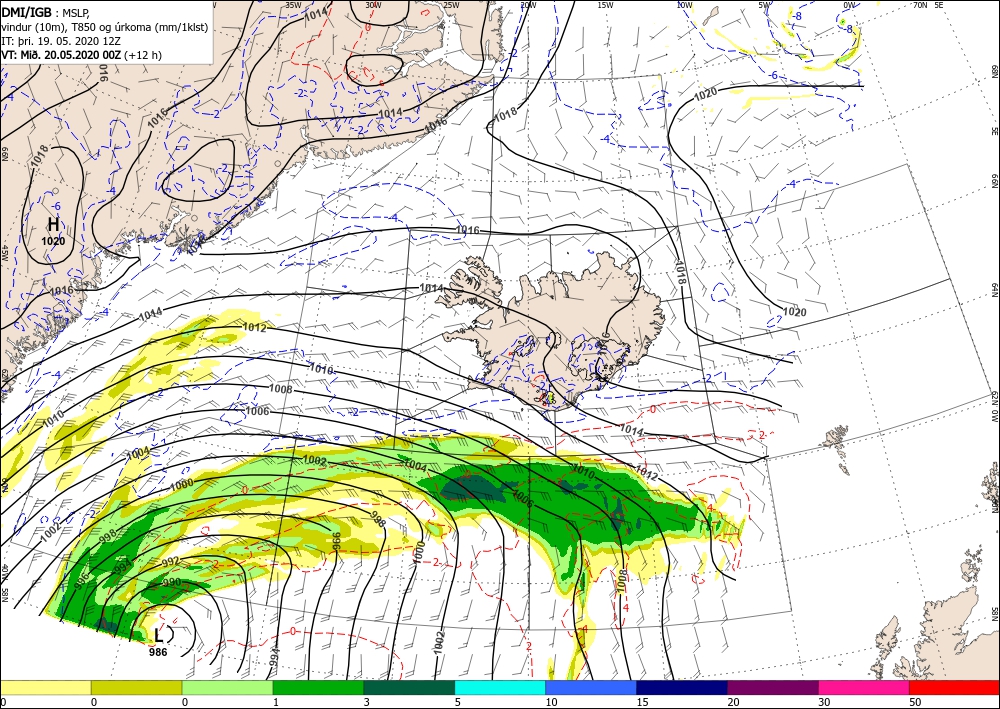Pick the medium green 1 mm swatch
The width and height of the screenshot is (1000, 709).
318,687
